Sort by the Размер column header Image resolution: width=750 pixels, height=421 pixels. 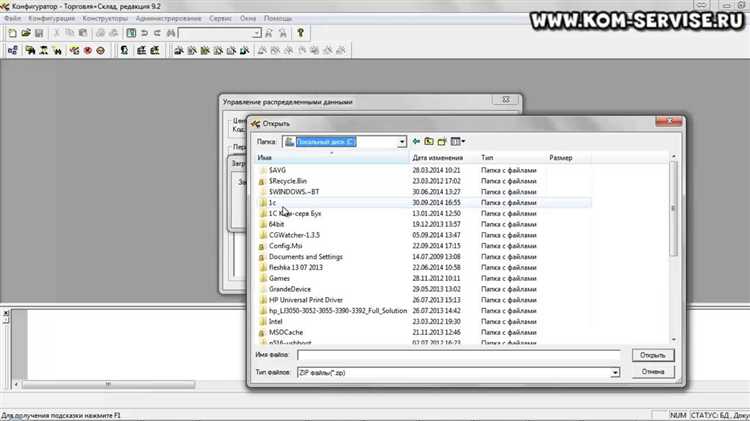click(569, 157)
